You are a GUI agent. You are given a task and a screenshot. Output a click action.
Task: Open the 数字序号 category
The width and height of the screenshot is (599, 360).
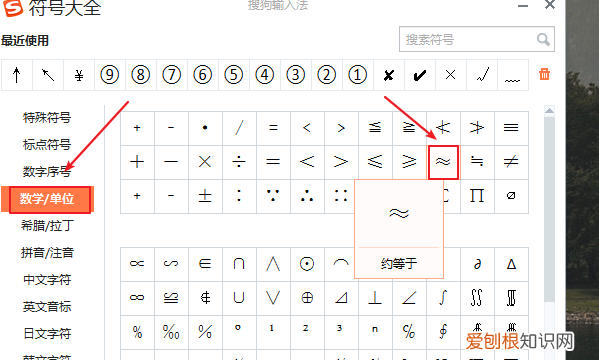click(x=47, y=172)
